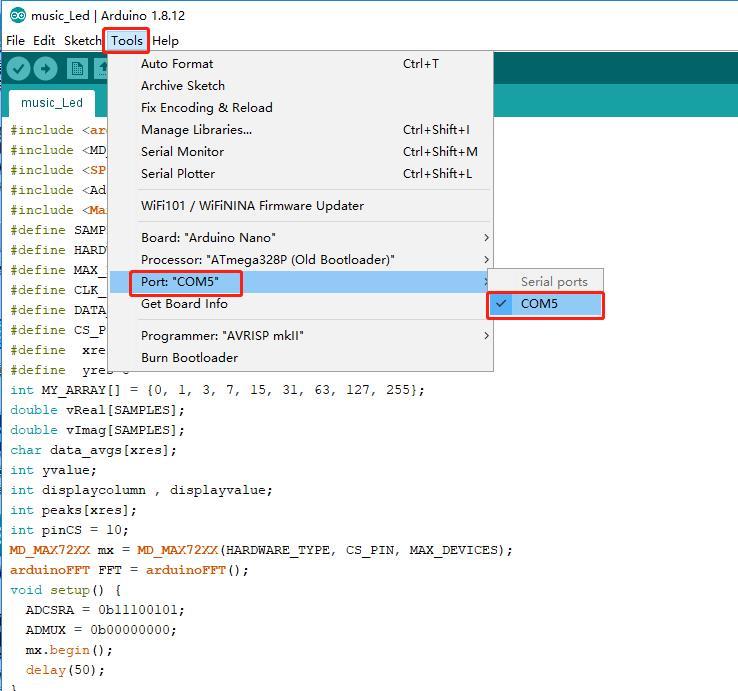The width and height of the screenshot is (738, 691).
Task: Click the New sketch file icon
Action: (x=77, y=69)
